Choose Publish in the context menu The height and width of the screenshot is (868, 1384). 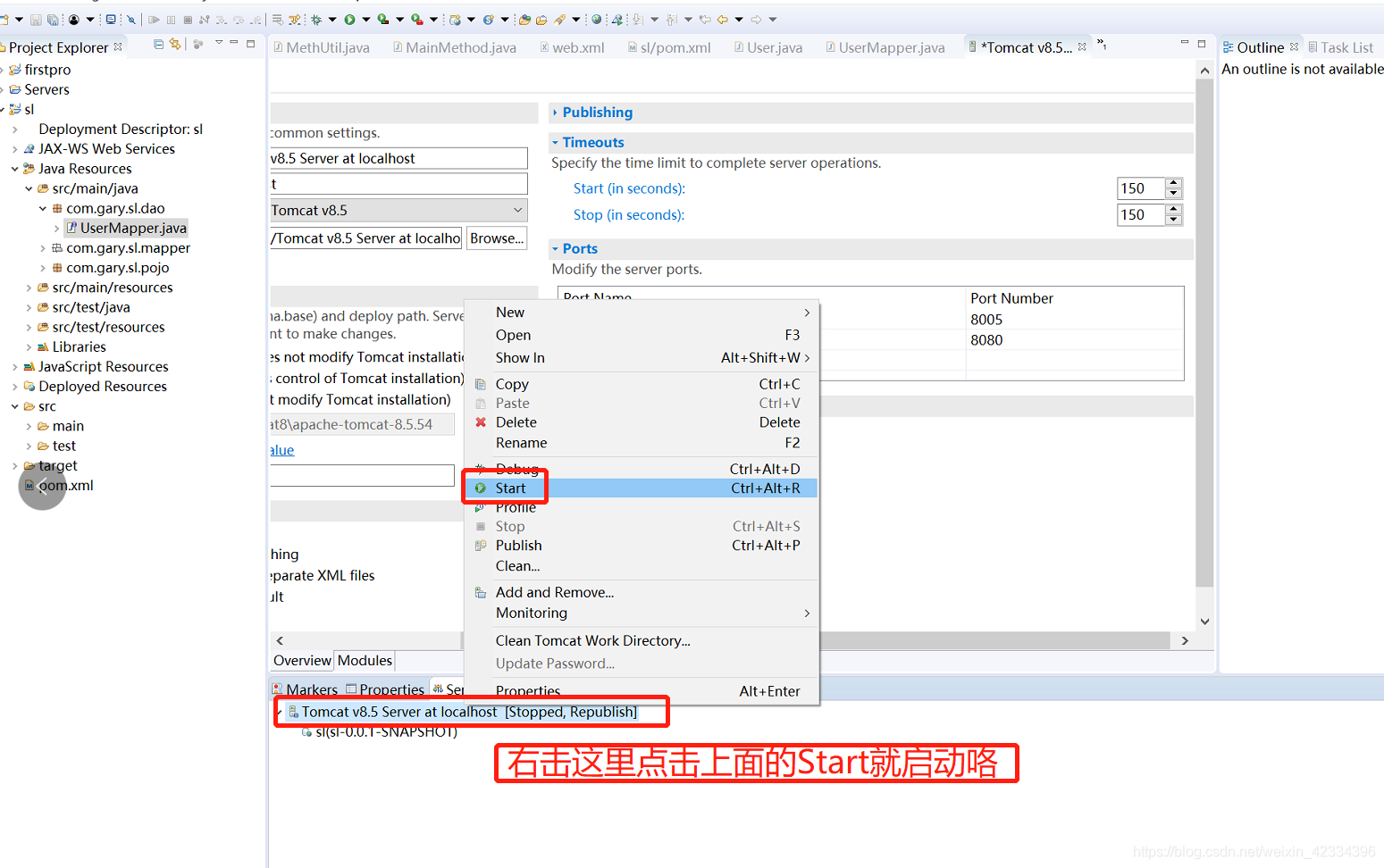(x=641, y=546)
